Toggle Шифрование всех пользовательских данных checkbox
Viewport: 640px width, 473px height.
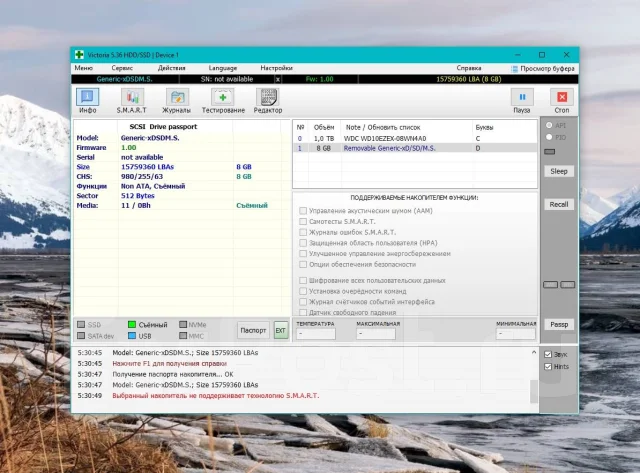[303, 280]
